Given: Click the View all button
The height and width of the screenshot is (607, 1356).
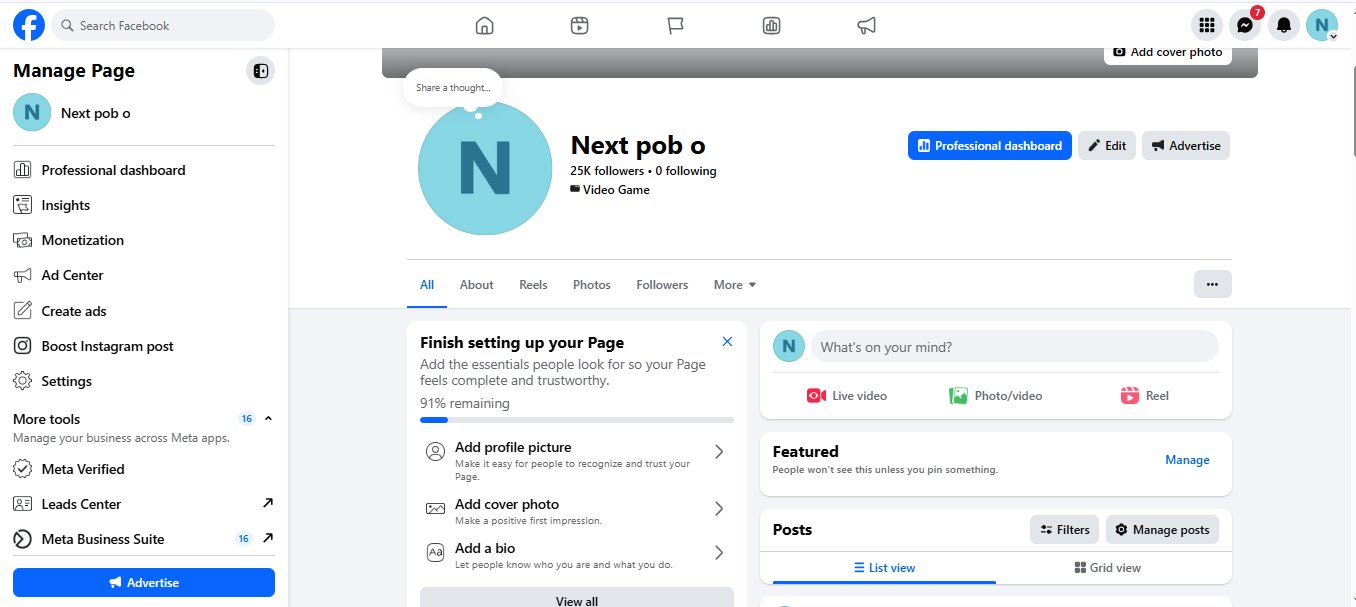Looking at the screenshot, I should [577, 598].
